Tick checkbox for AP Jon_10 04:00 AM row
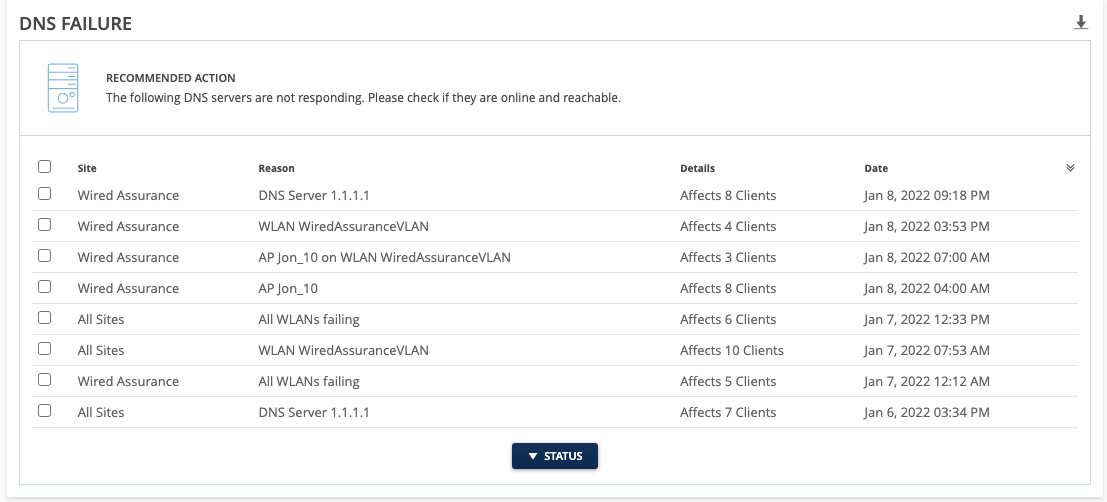The height and width of the screenshot is (502, 1107). click(x=45, y=287)
